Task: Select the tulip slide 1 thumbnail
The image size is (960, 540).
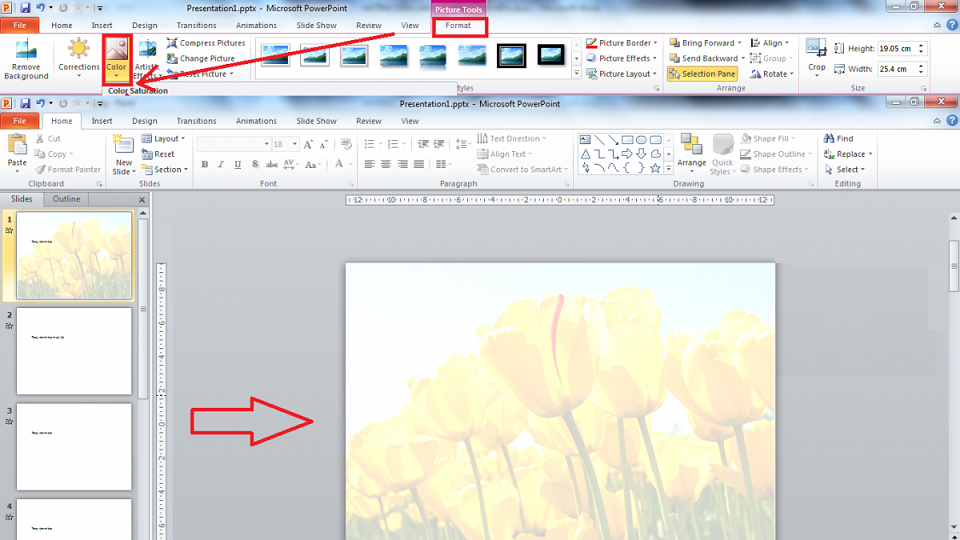Action: pos(74,255)
